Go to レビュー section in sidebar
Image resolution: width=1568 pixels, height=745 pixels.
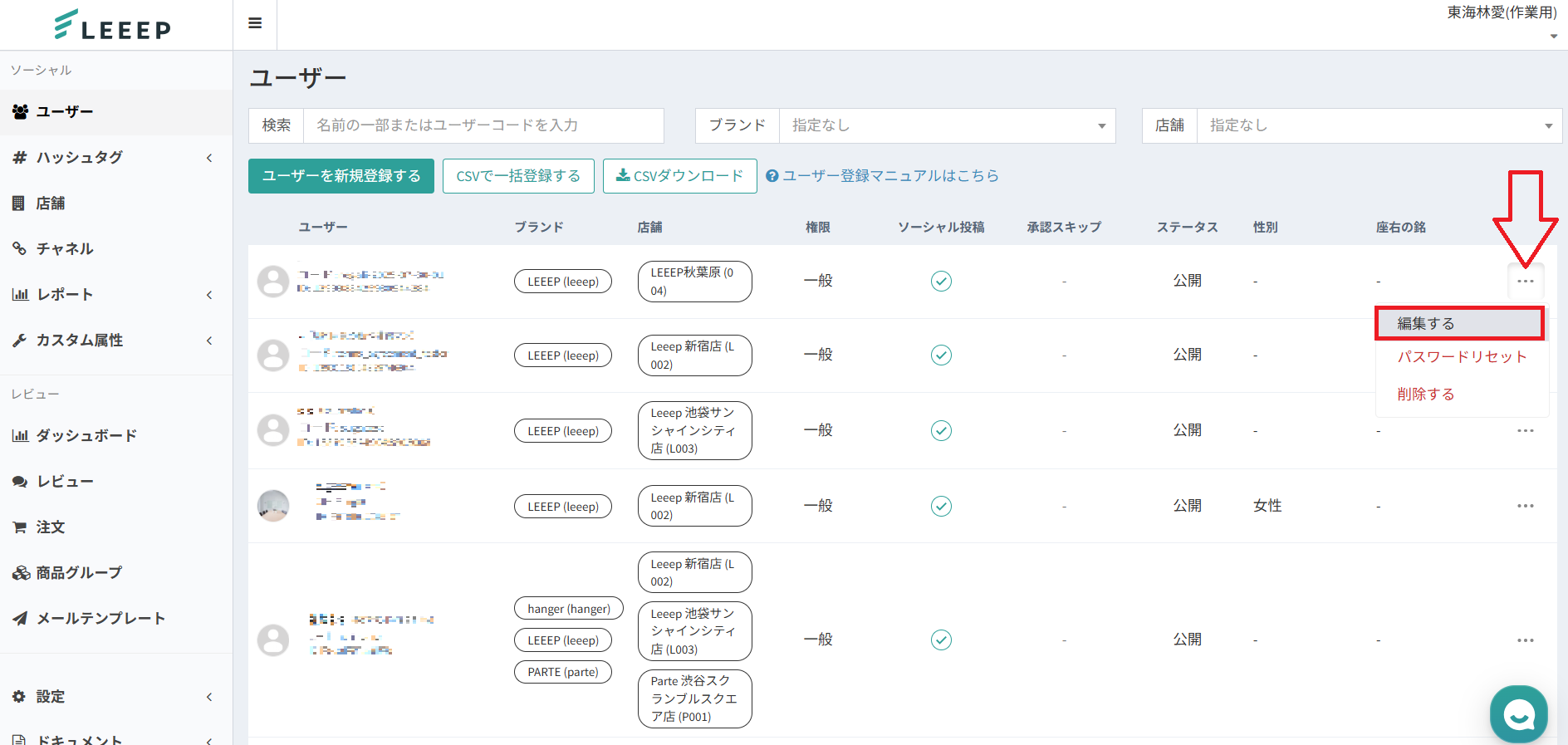point(64,482)
